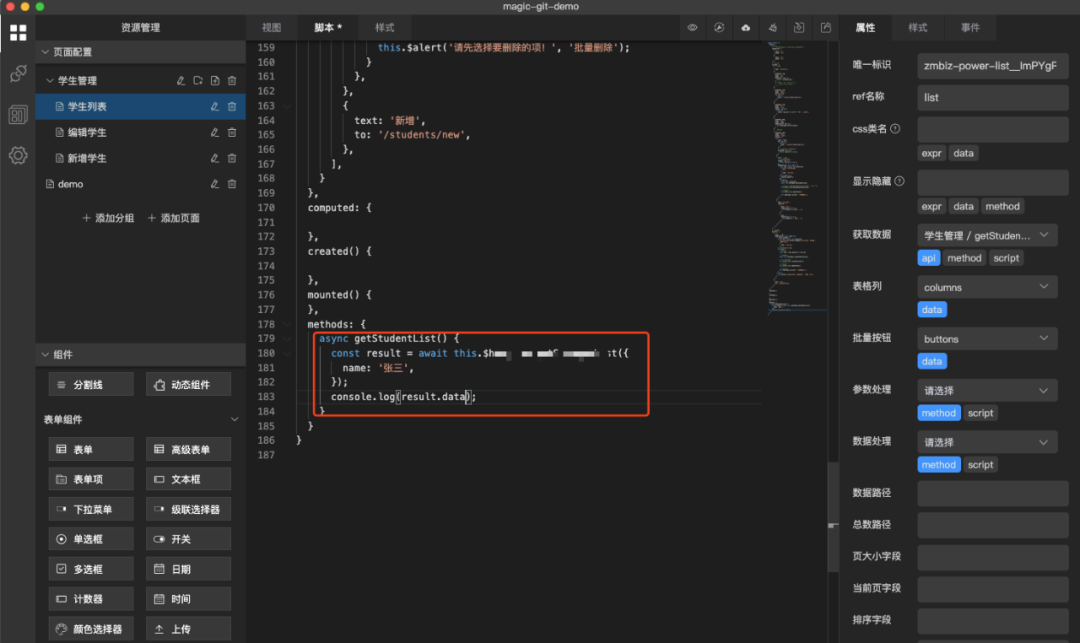Image resolution: width=1080 pixels, height=643 pixels.
Task: Select data mode under css类名
Action: 963,154
